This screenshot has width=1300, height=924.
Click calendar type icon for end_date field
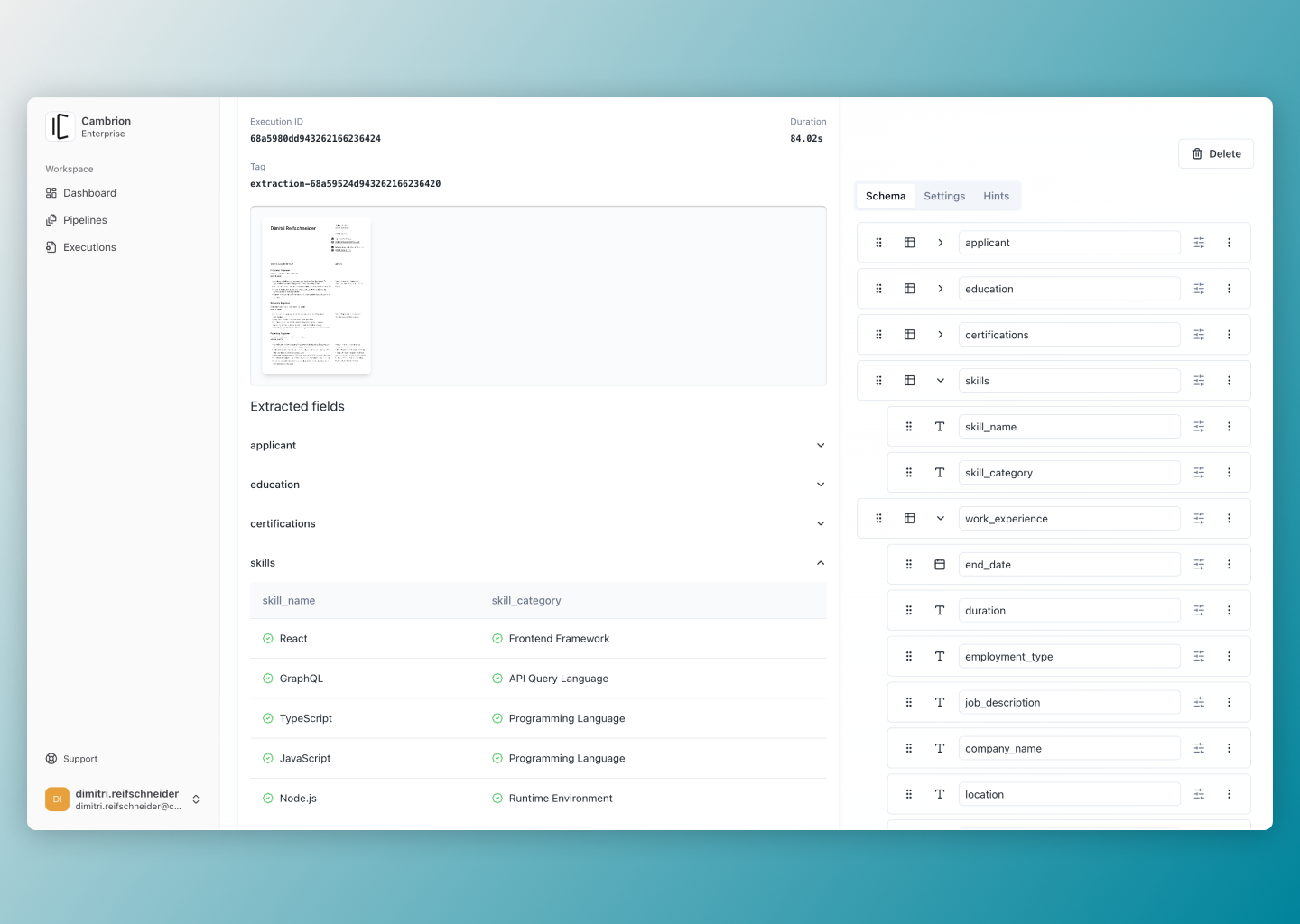tap(940, 565)
